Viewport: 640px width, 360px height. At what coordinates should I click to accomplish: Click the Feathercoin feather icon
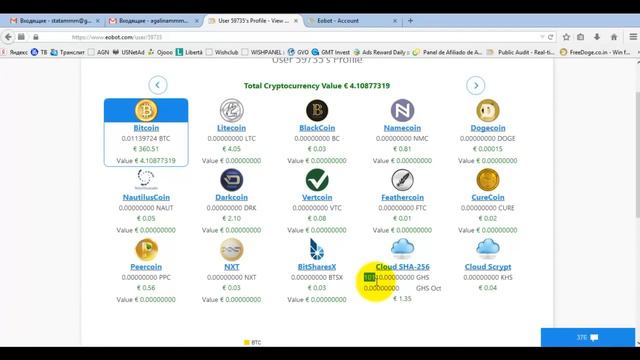[x=402, y=180]
